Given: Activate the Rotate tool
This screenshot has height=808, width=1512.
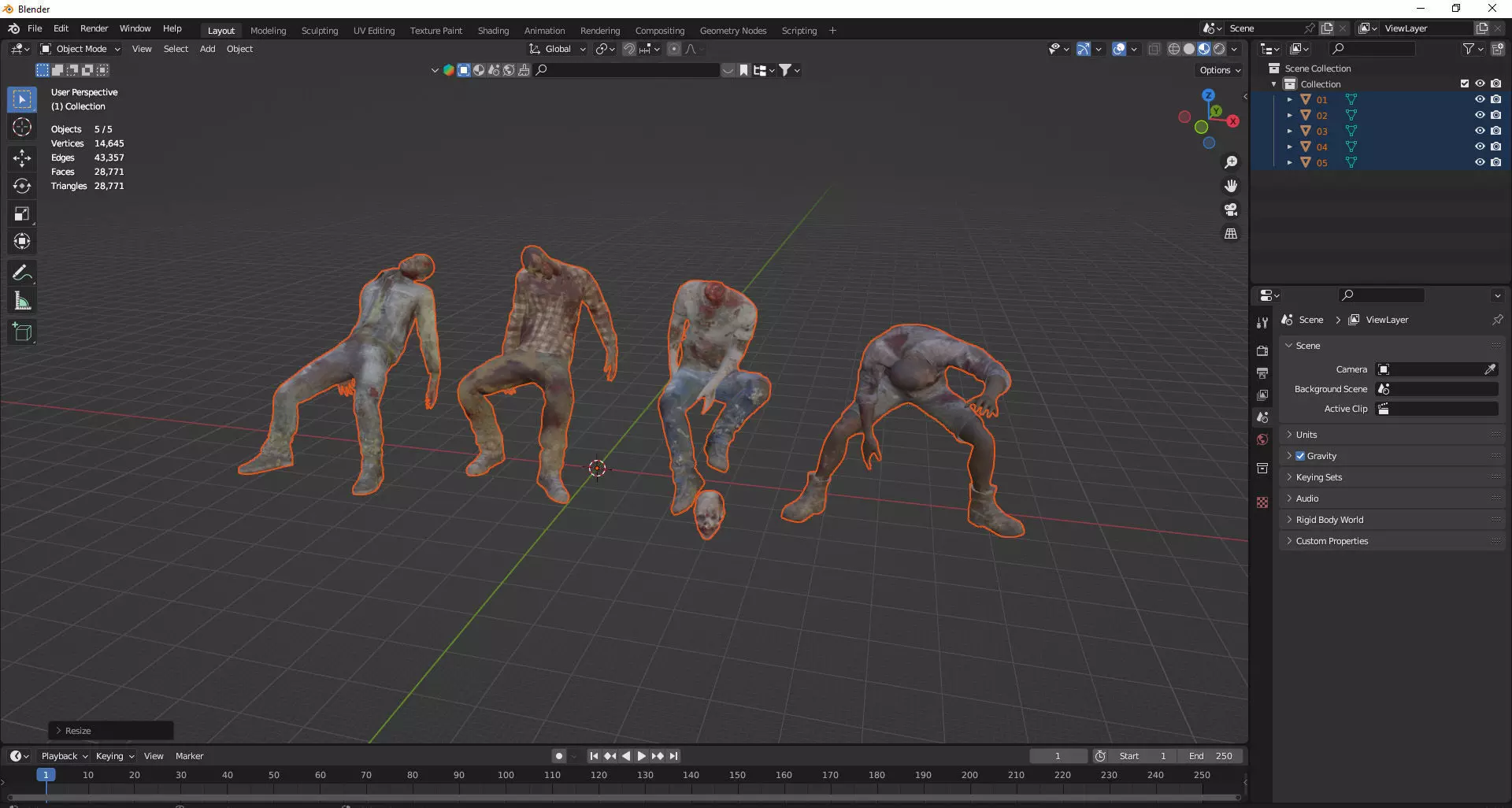Looking at the screenshot, I should 22,186.
